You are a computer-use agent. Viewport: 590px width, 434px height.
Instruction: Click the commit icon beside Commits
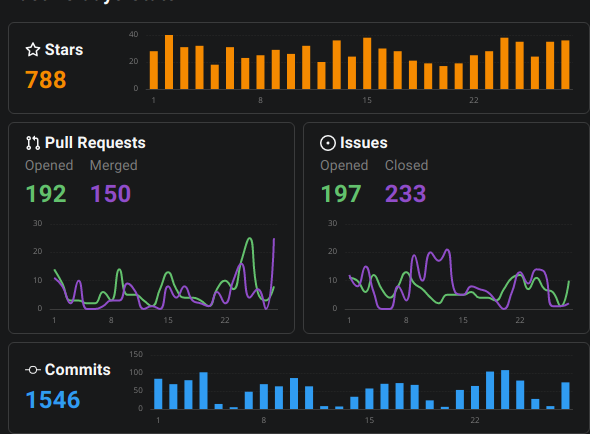33,370
